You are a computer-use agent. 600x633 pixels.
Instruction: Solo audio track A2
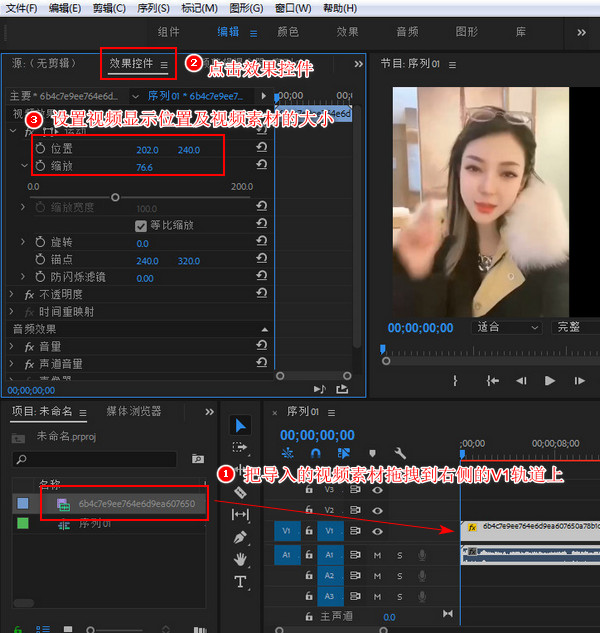click(399, 576)
